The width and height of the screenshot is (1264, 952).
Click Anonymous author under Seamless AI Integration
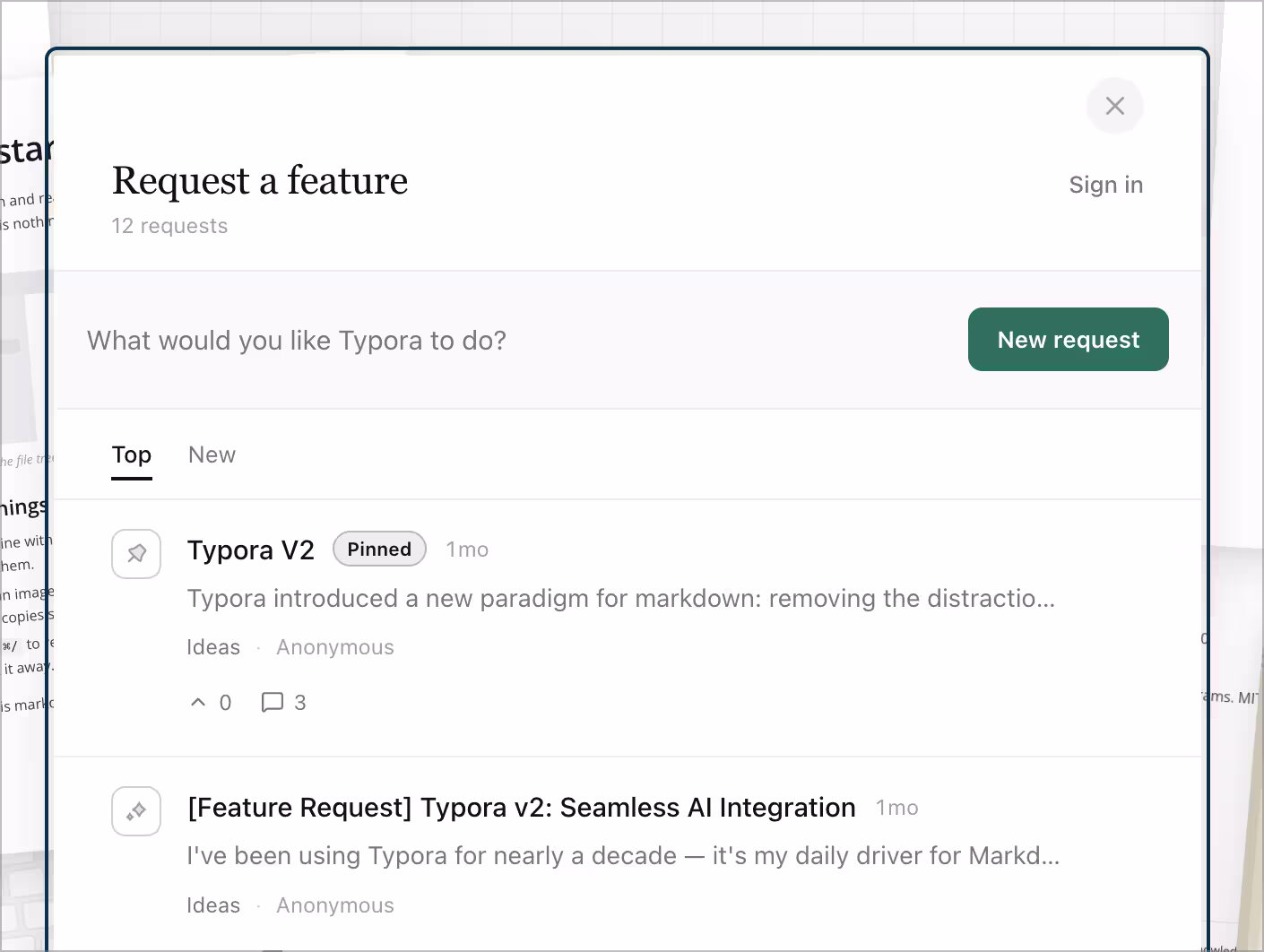(x=335, y=905)
